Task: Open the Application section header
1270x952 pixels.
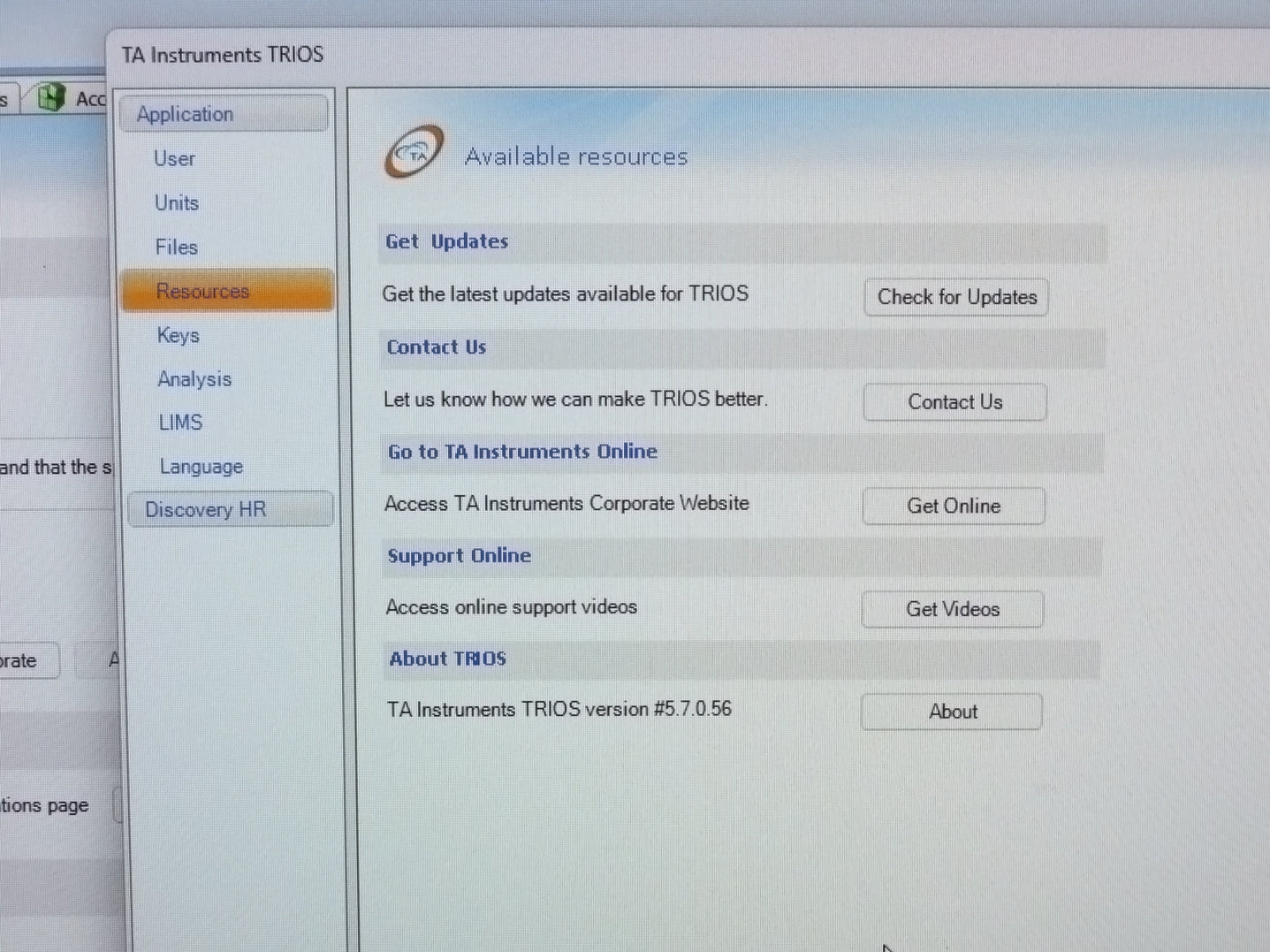Action: 224,114
